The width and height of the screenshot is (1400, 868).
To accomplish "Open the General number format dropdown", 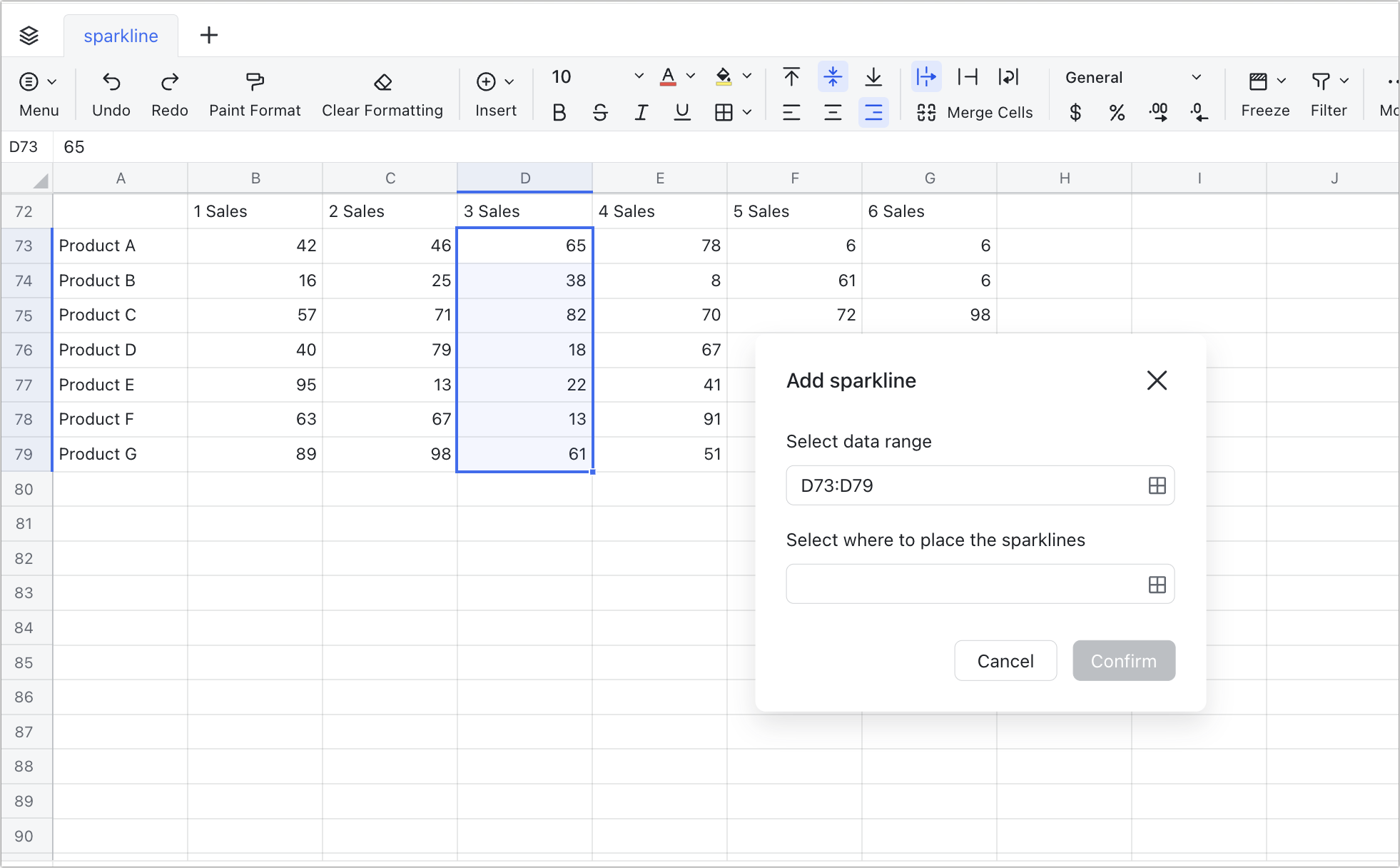I will (x=1196, y=77).
